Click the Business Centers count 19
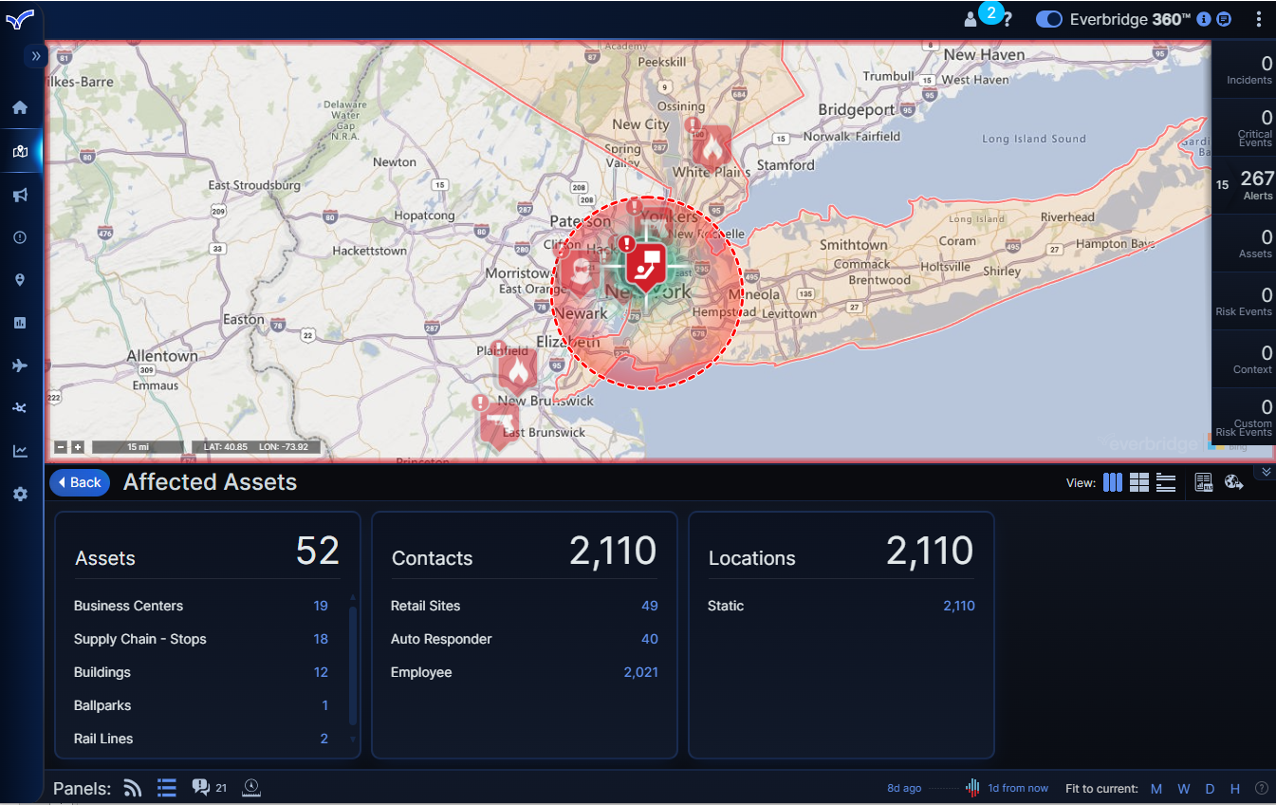Viewport: 1276px width, 806px height. tap(320, 606)
